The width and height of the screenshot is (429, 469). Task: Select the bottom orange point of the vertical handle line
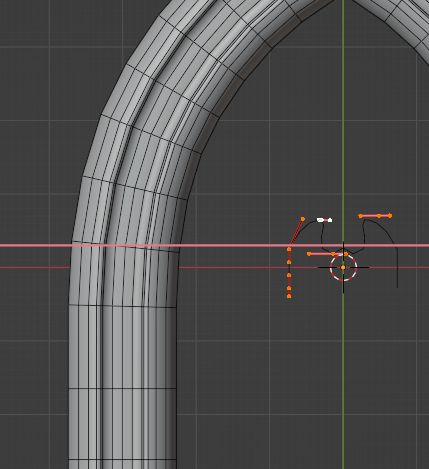point(289,296)
